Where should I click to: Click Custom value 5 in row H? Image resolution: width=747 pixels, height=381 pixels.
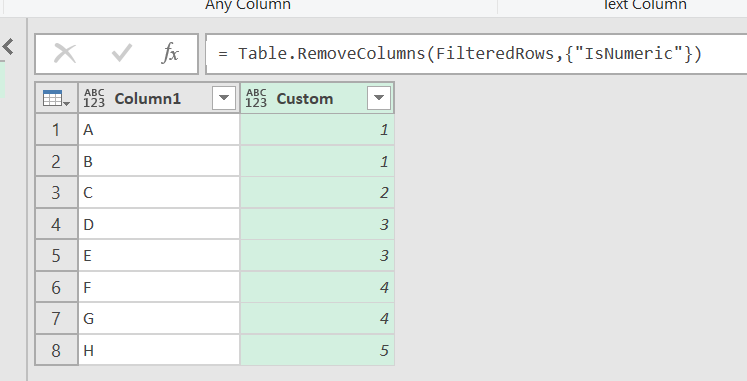pos(317,351)
